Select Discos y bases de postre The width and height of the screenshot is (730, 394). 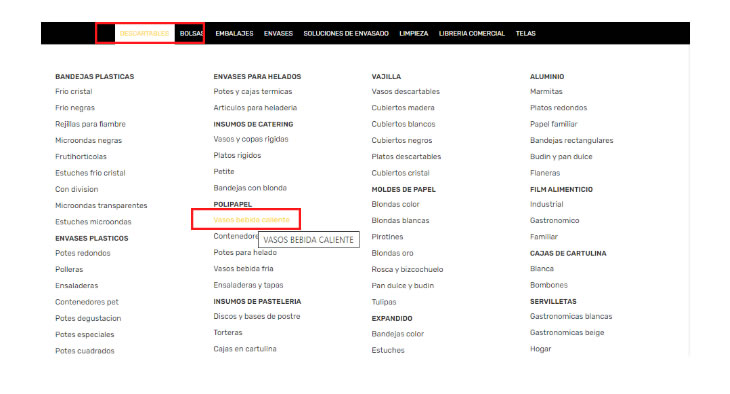pos(257,316)
